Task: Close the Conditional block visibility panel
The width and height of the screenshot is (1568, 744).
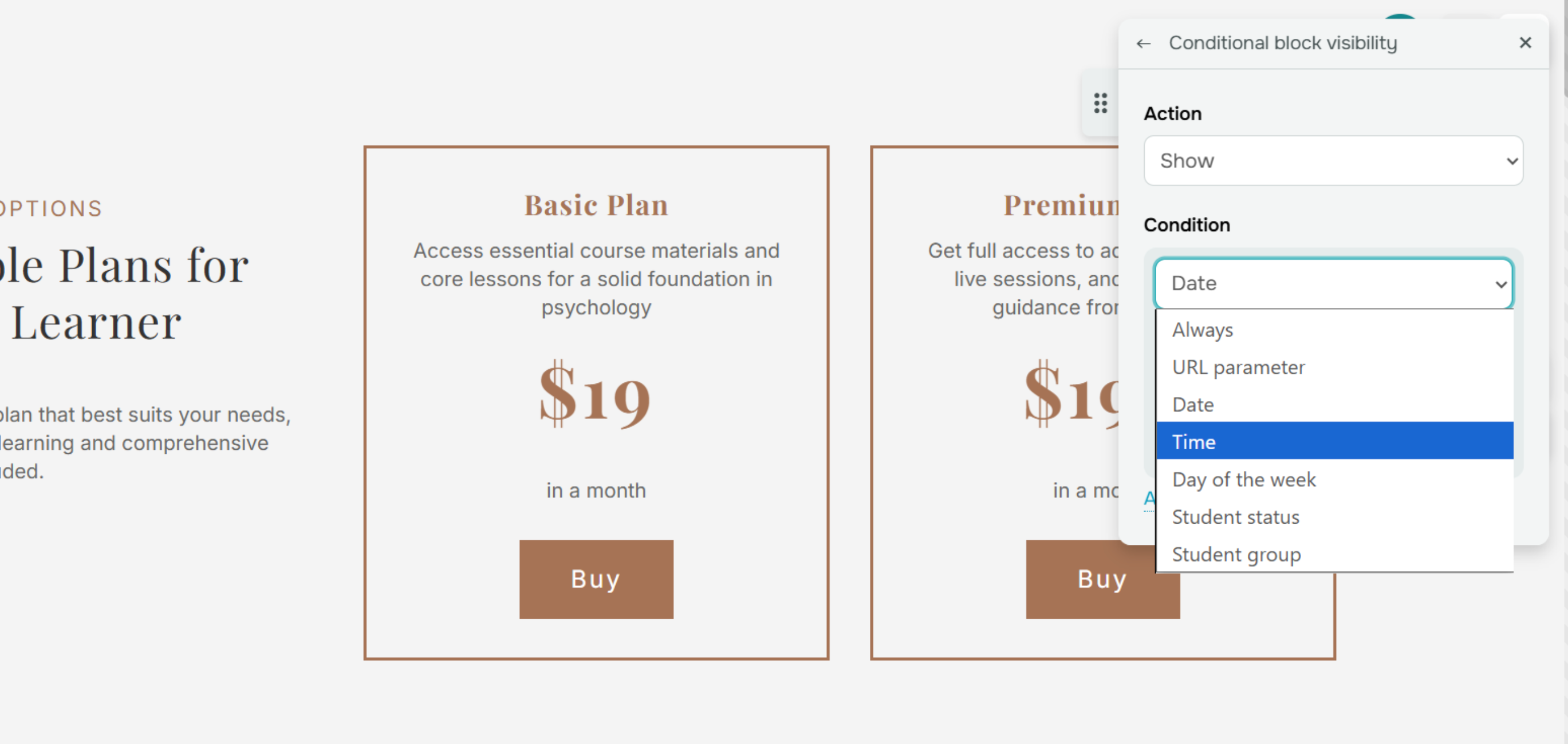Action: tap(1525, 42)
